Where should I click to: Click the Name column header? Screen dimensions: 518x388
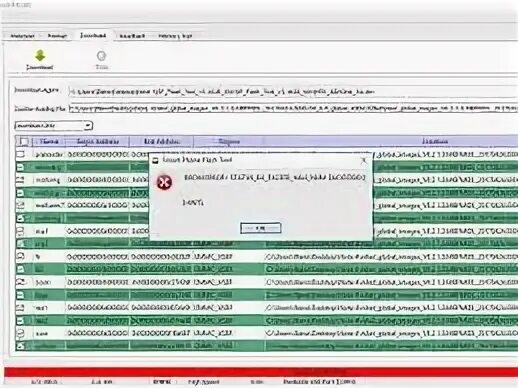tap(49, 141)
